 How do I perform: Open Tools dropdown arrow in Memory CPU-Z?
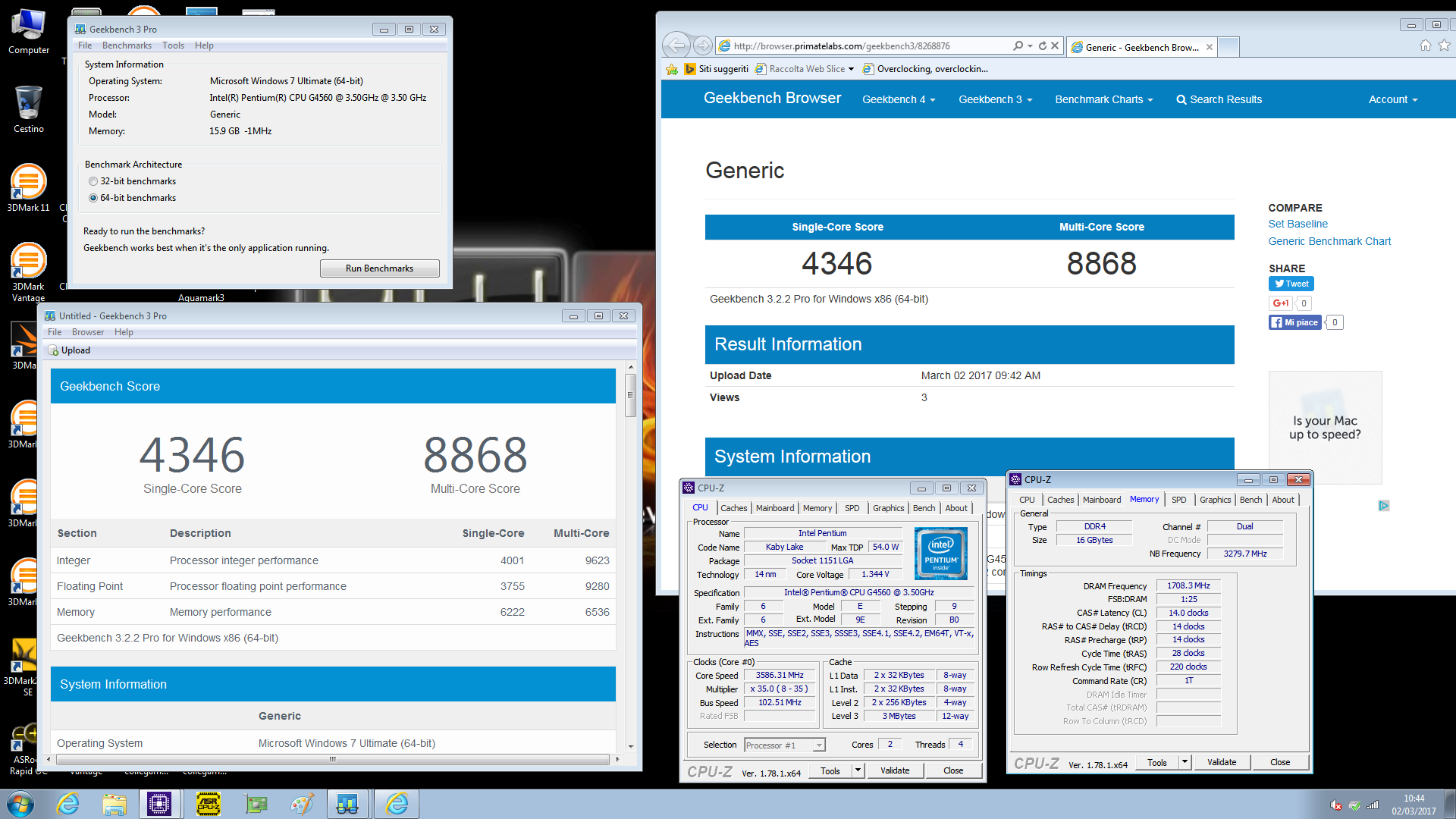[x=1185, y=762]
